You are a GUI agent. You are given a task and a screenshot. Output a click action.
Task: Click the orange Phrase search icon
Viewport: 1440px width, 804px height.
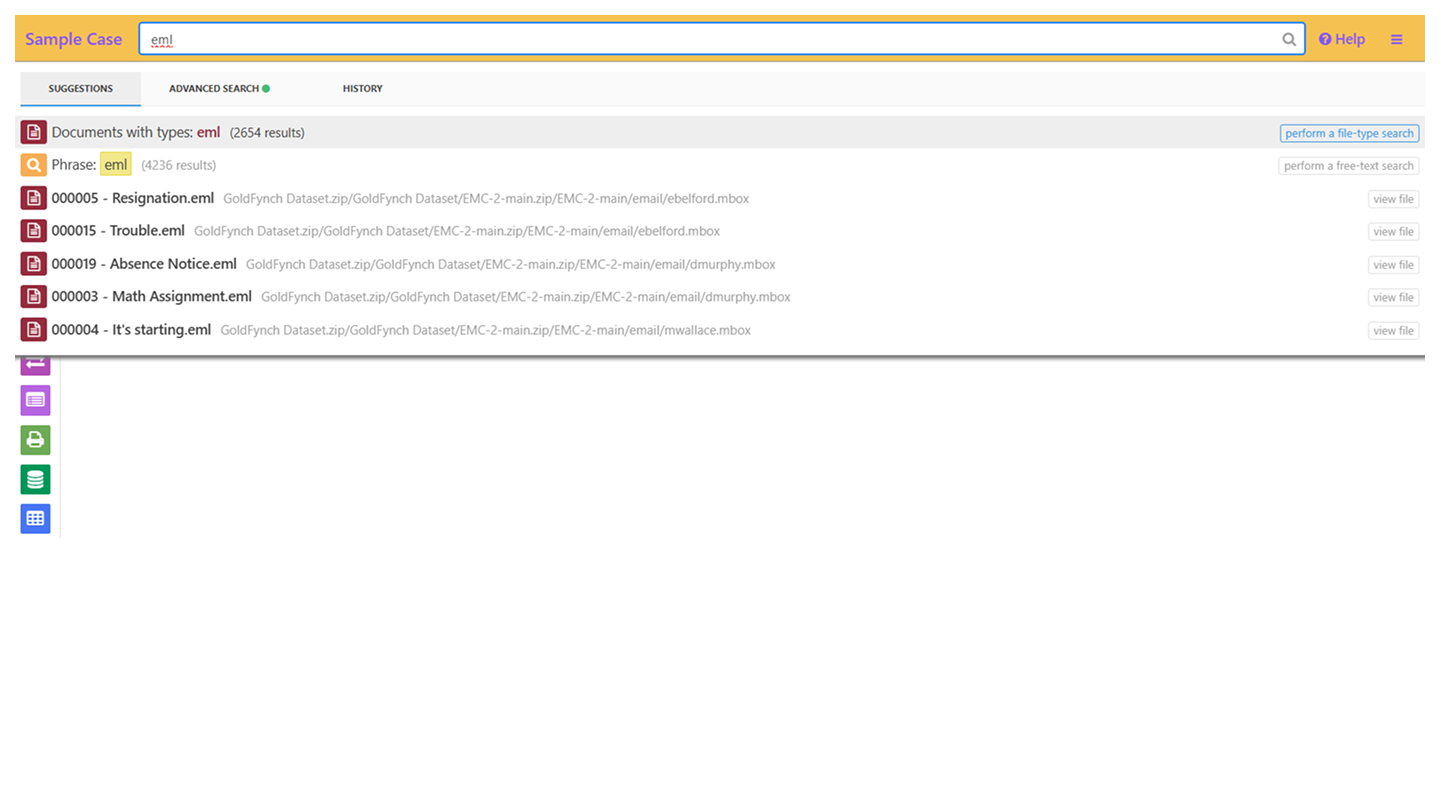pyautogui.click(x=34, y=165)
